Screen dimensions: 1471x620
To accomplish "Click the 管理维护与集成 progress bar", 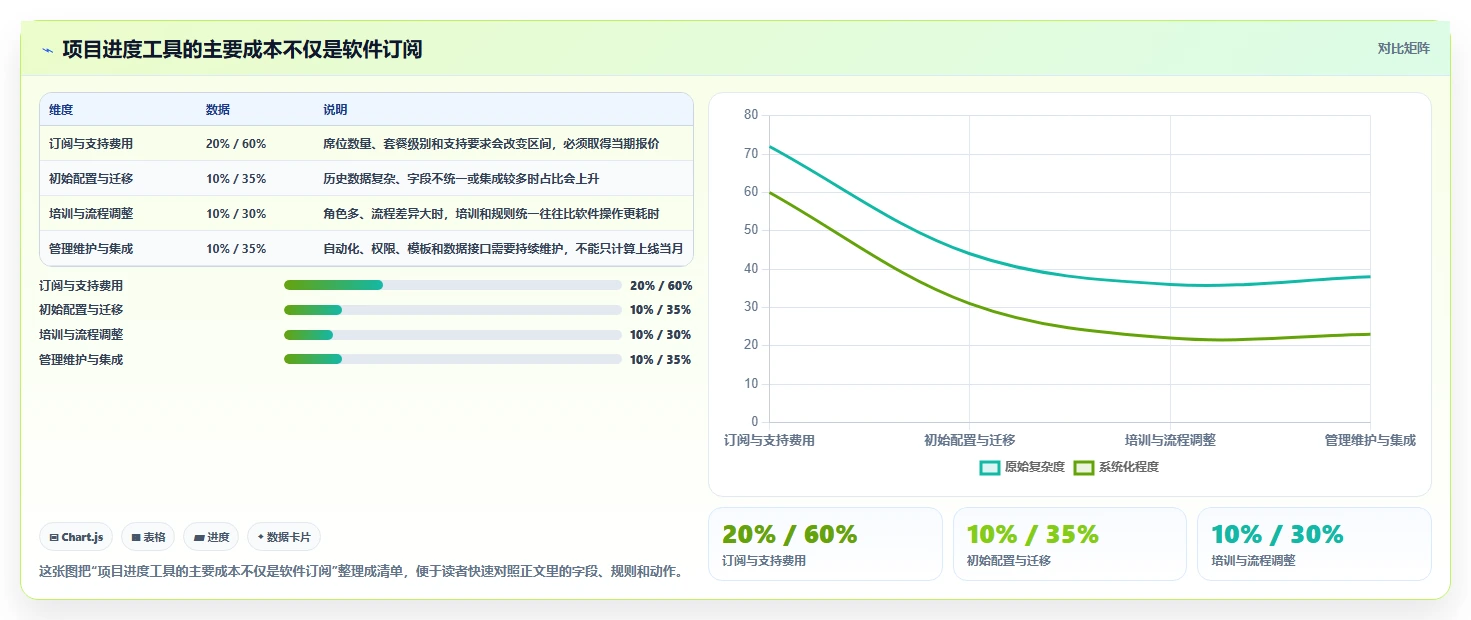I will [453, 359].
